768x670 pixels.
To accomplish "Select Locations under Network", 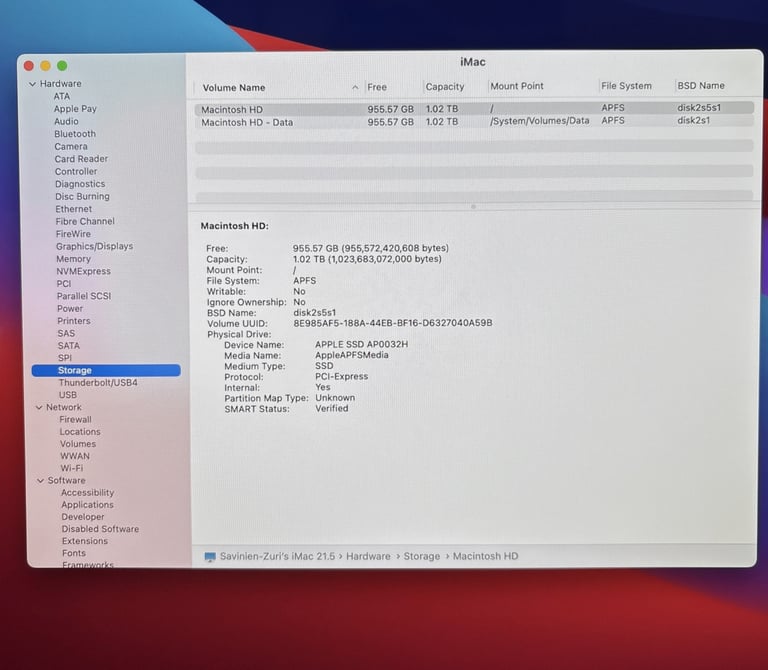I will pyautogui.click(x=80, y=432).
